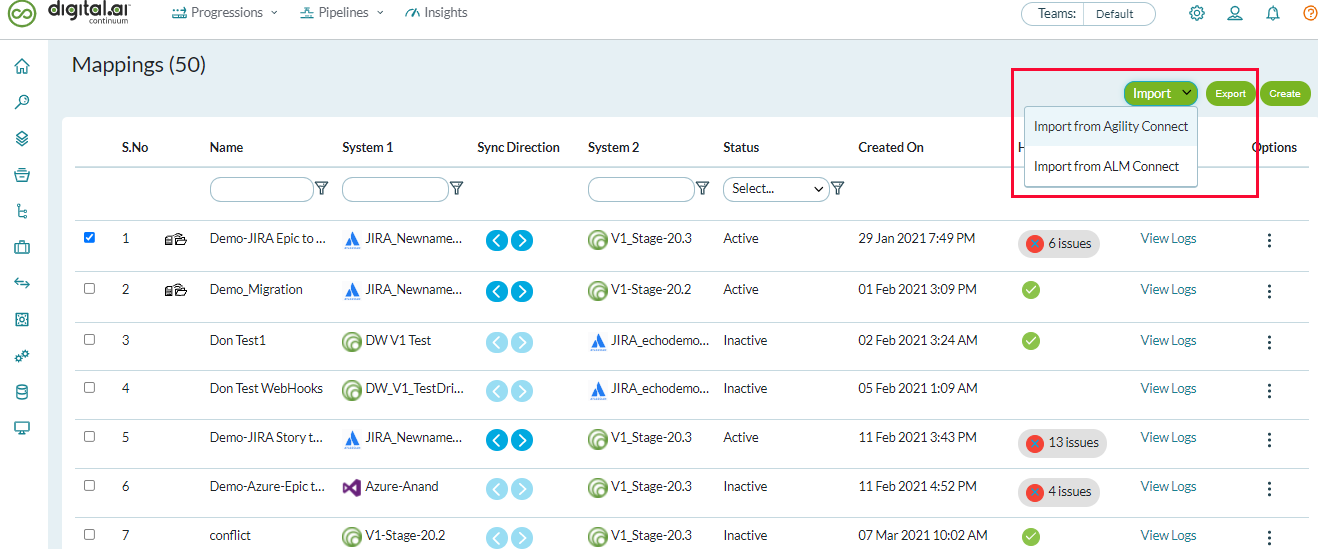The width and height of the screenshot is (1318, 549).
Task: Open the monitor icon in sidebar
Action: click(x=21, y=428)
